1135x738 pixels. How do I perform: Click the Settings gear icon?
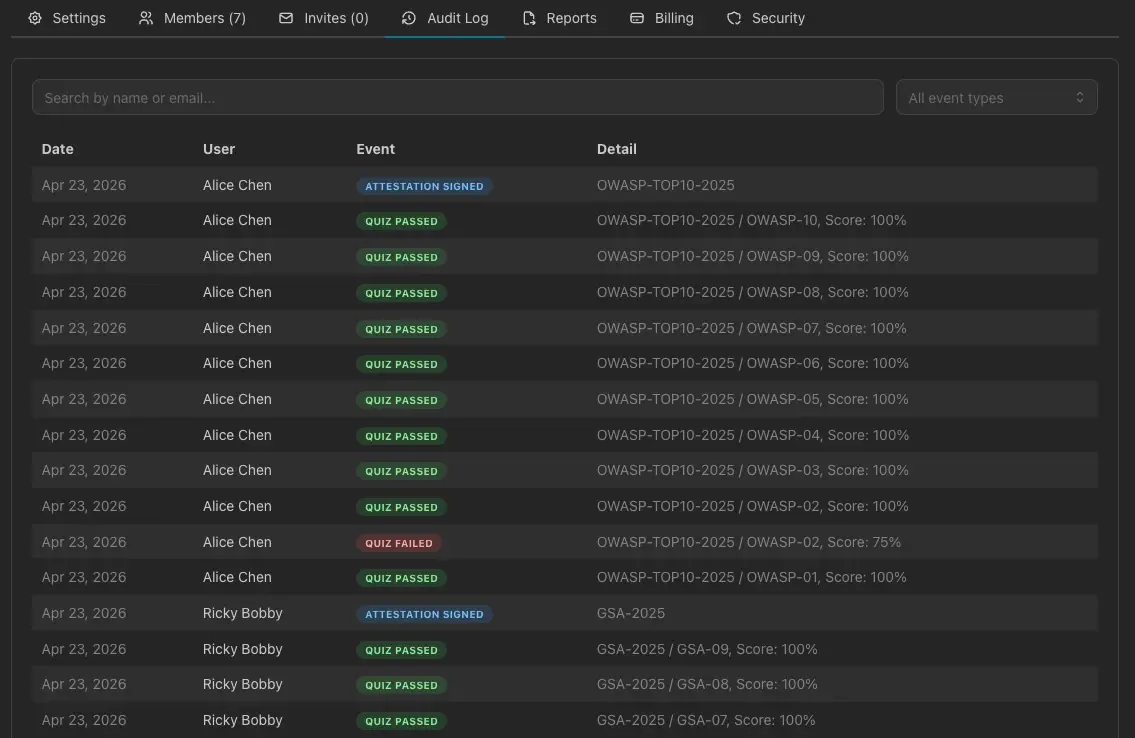coord(35,18)
